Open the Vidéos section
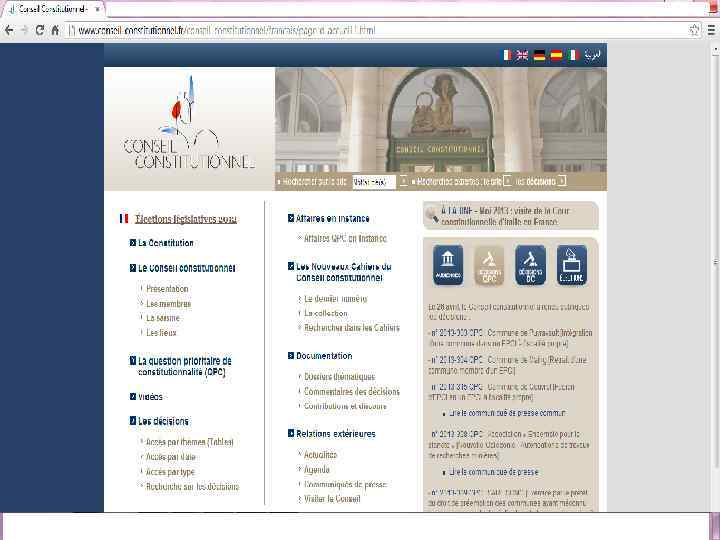Viewport: 720px width, 540px height. click(150, 397)
